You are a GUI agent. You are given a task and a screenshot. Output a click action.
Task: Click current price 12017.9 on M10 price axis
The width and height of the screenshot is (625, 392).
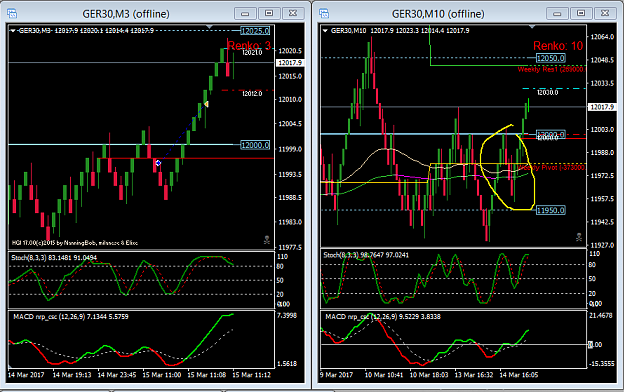pos(602,107)
